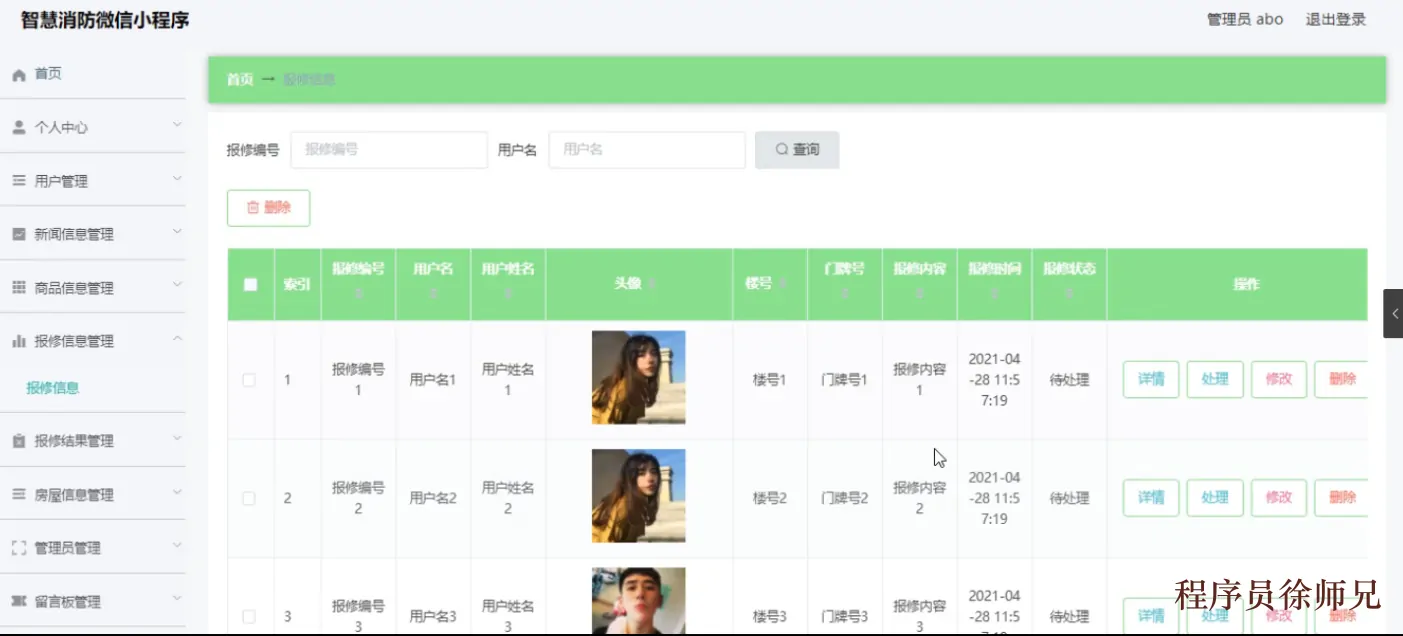The width and height of the screenshot is (1403, 636).
Task: Expand the 个人中心 chevron
Action: click(x=177, y=126)
